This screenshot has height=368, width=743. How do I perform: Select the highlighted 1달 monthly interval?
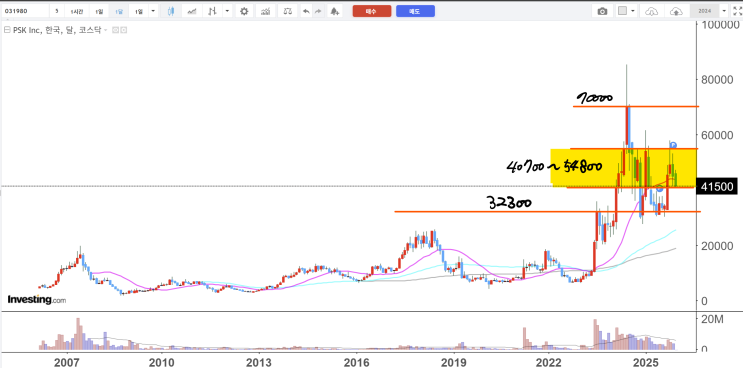(x=118, y=11)
